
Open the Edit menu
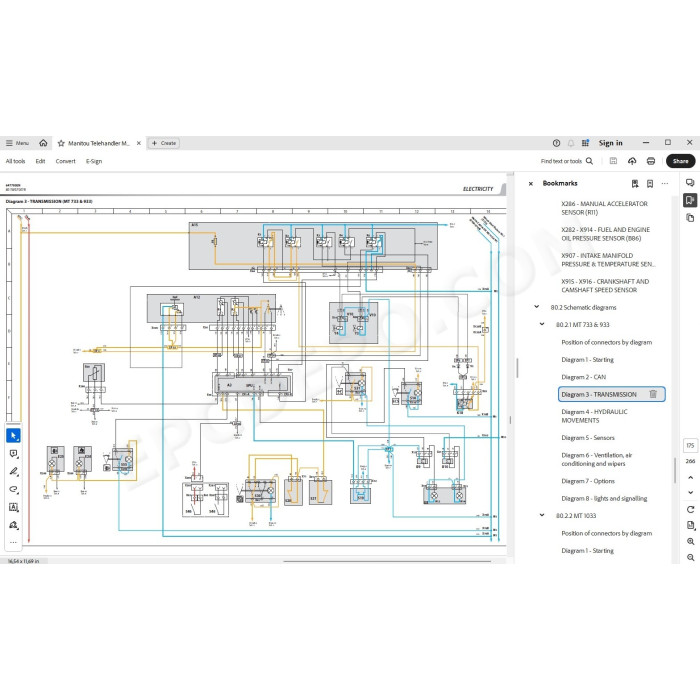pos(40,161)
